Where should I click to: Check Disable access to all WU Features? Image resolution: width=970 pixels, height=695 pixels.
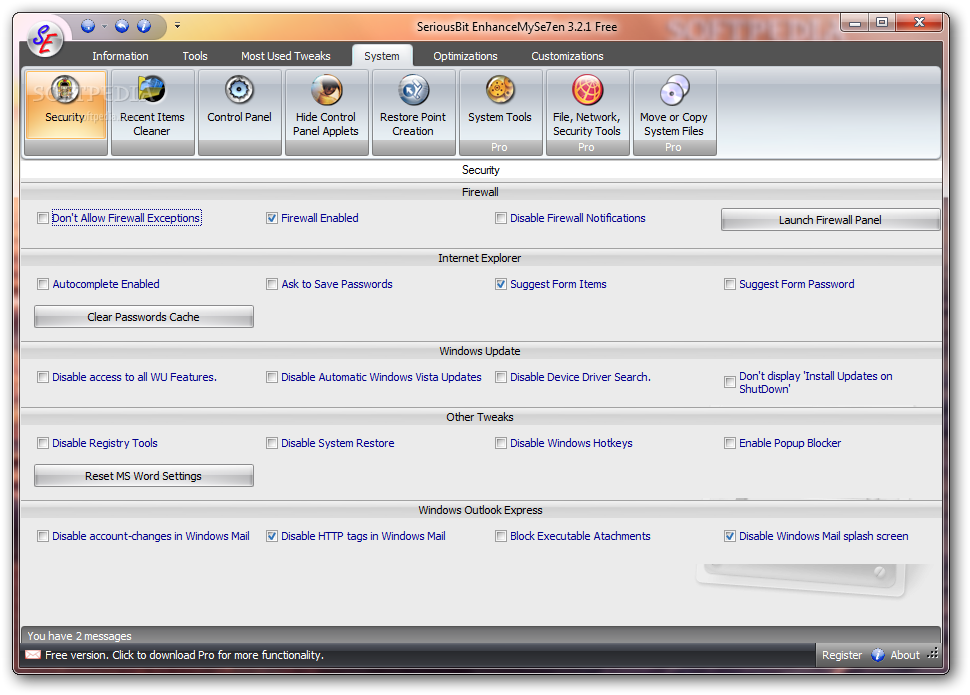[x=43, y=377]
